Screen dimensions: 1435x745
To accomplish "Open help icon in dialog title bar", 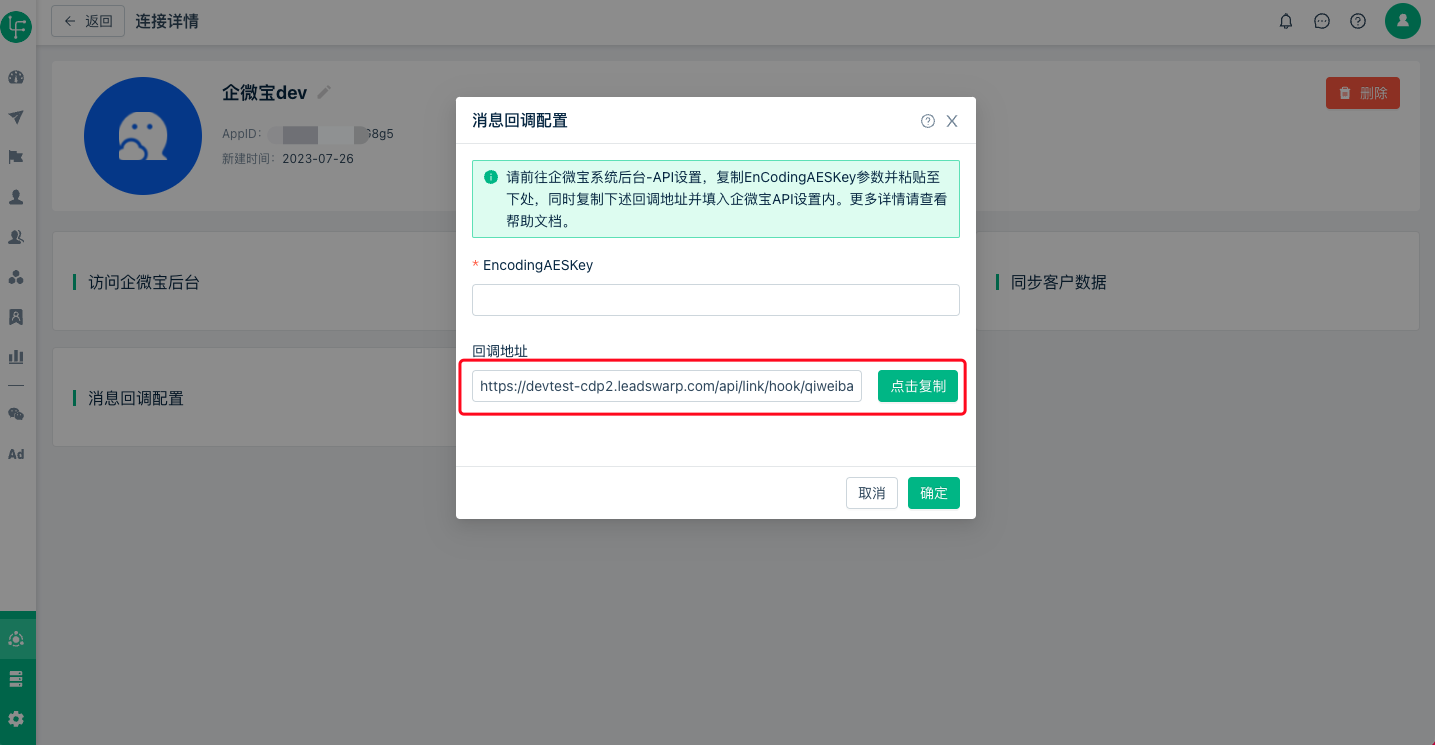I will tap(927, 120).
